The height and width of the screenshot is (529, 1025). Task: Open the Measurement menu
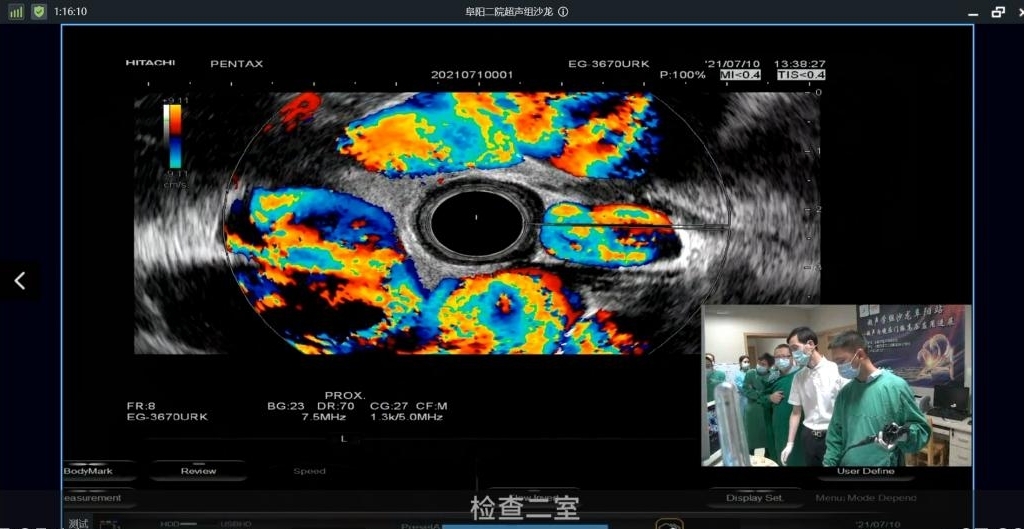(92, 497)
